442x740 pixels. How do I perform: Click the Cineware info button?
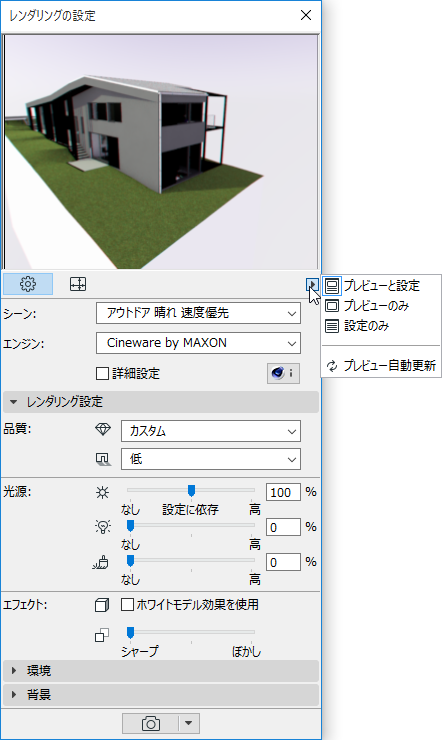283,373
